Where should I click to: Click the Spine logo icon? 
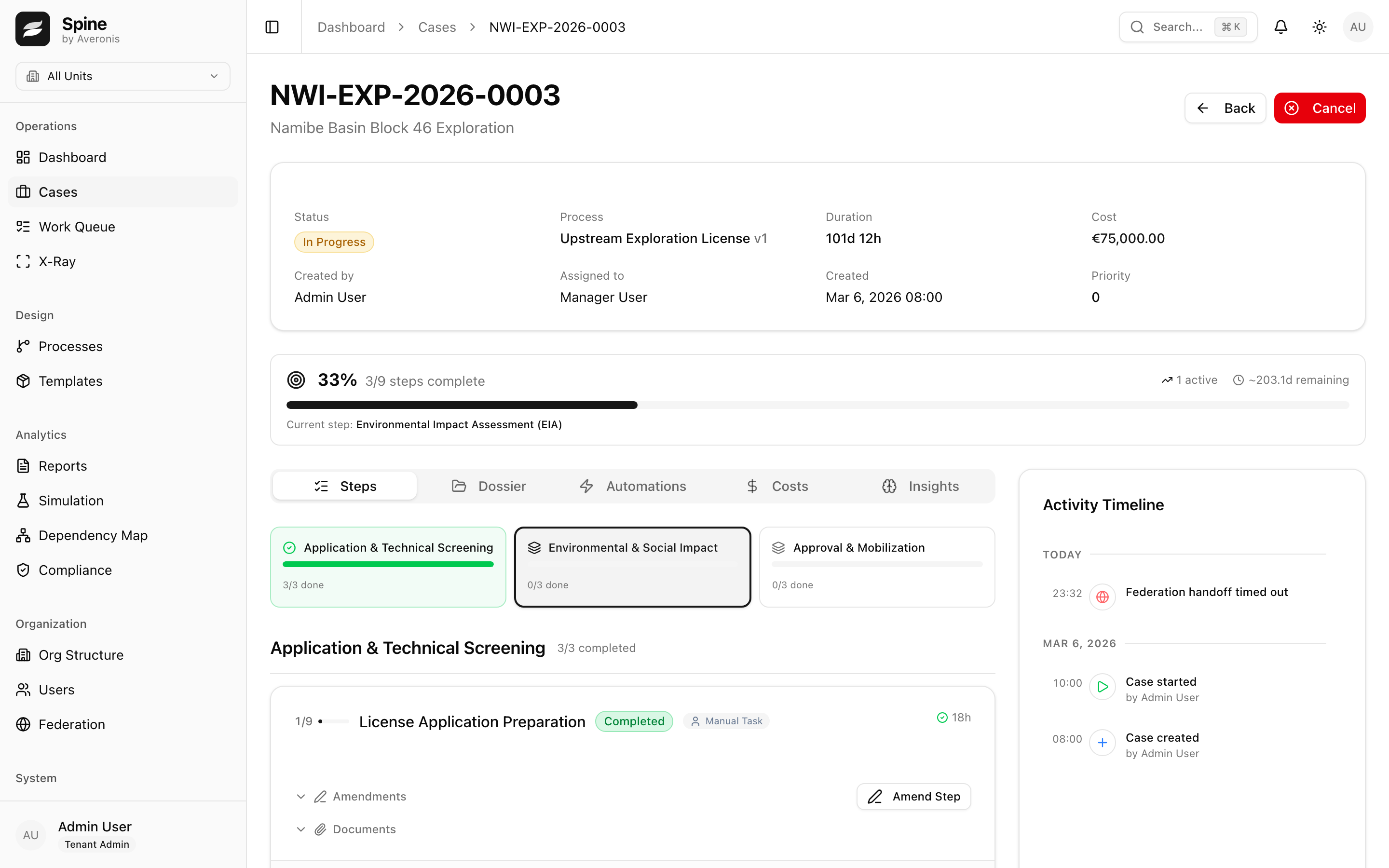pos(33,29)
